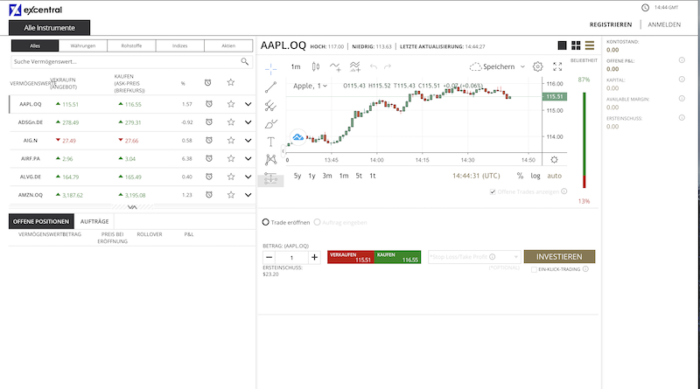Open the Speichern dropdown arrow
700x389 pixels.
tap(522, 67)
